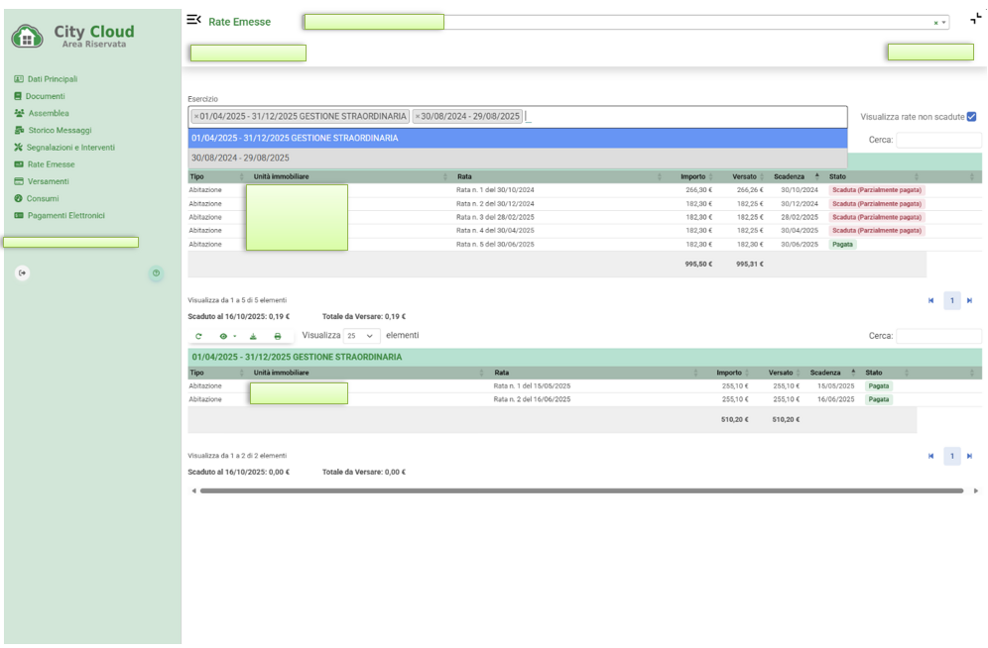Click Rata n. 2 del 16/06/2025 cell
The image size is (988, 648).
(532, 399)
